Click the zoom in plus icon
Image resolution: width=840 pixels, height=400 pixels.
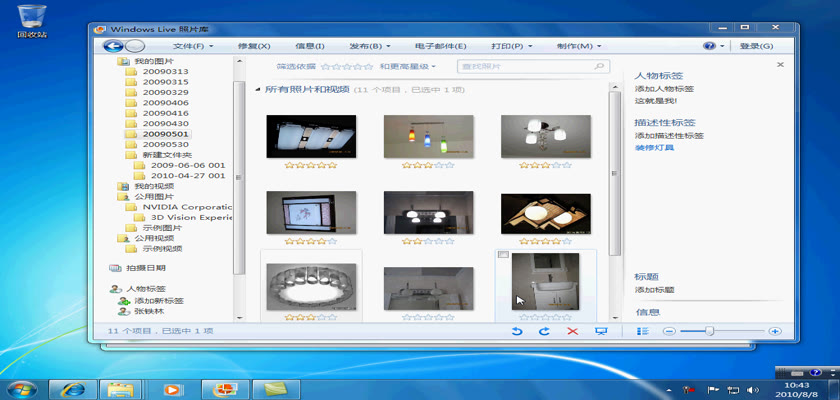click(775, 331)
